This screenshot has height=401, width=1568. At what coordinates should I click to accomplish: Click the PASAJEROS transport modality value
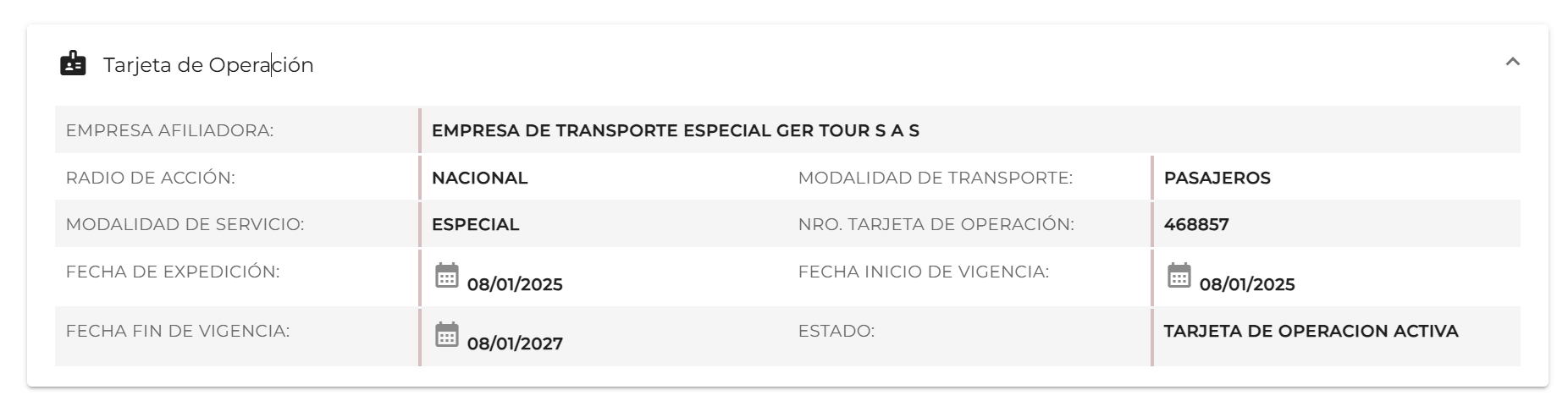click(1217, 178)
